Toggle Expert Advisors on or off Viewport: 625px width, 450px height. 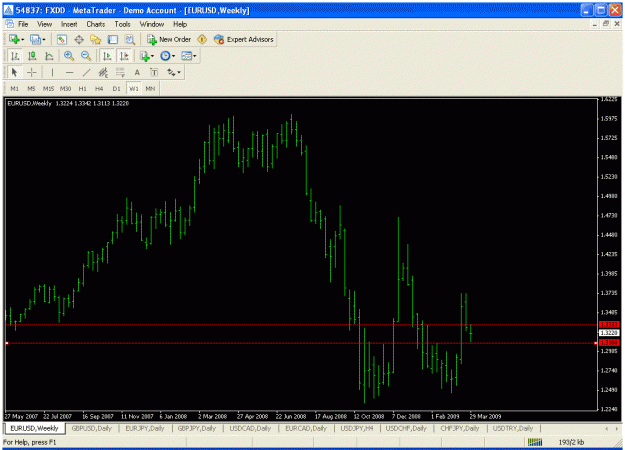(244, 39)
